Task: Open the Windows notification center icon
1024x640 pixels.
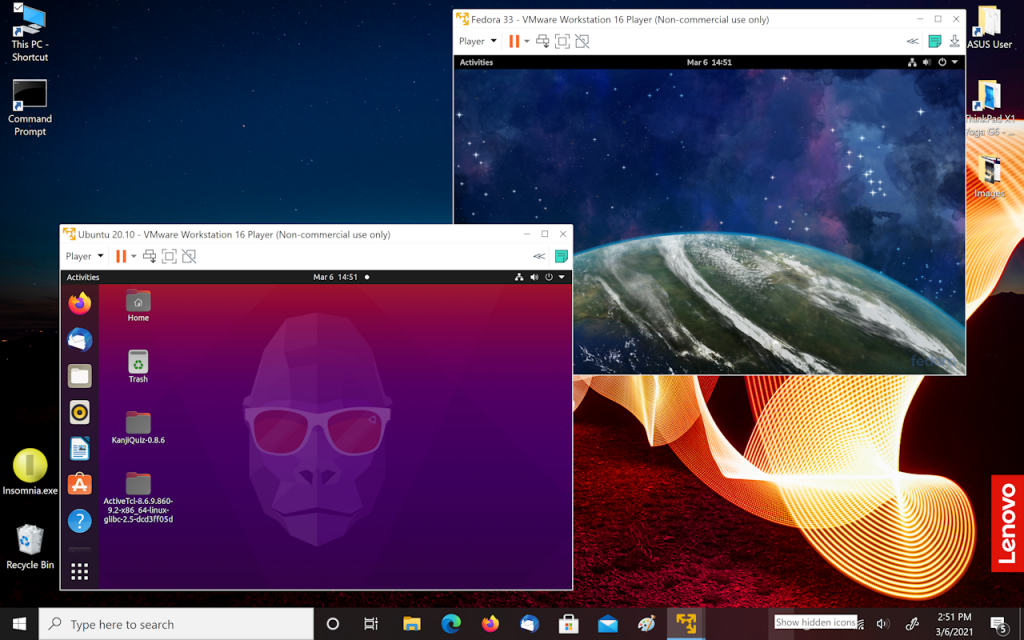Action: pyautogui.click(x=999, y=624)
